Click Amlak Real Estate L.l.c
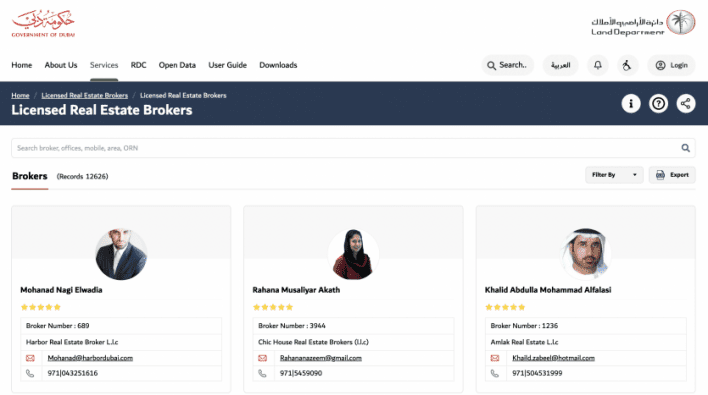 pos(524,342)
